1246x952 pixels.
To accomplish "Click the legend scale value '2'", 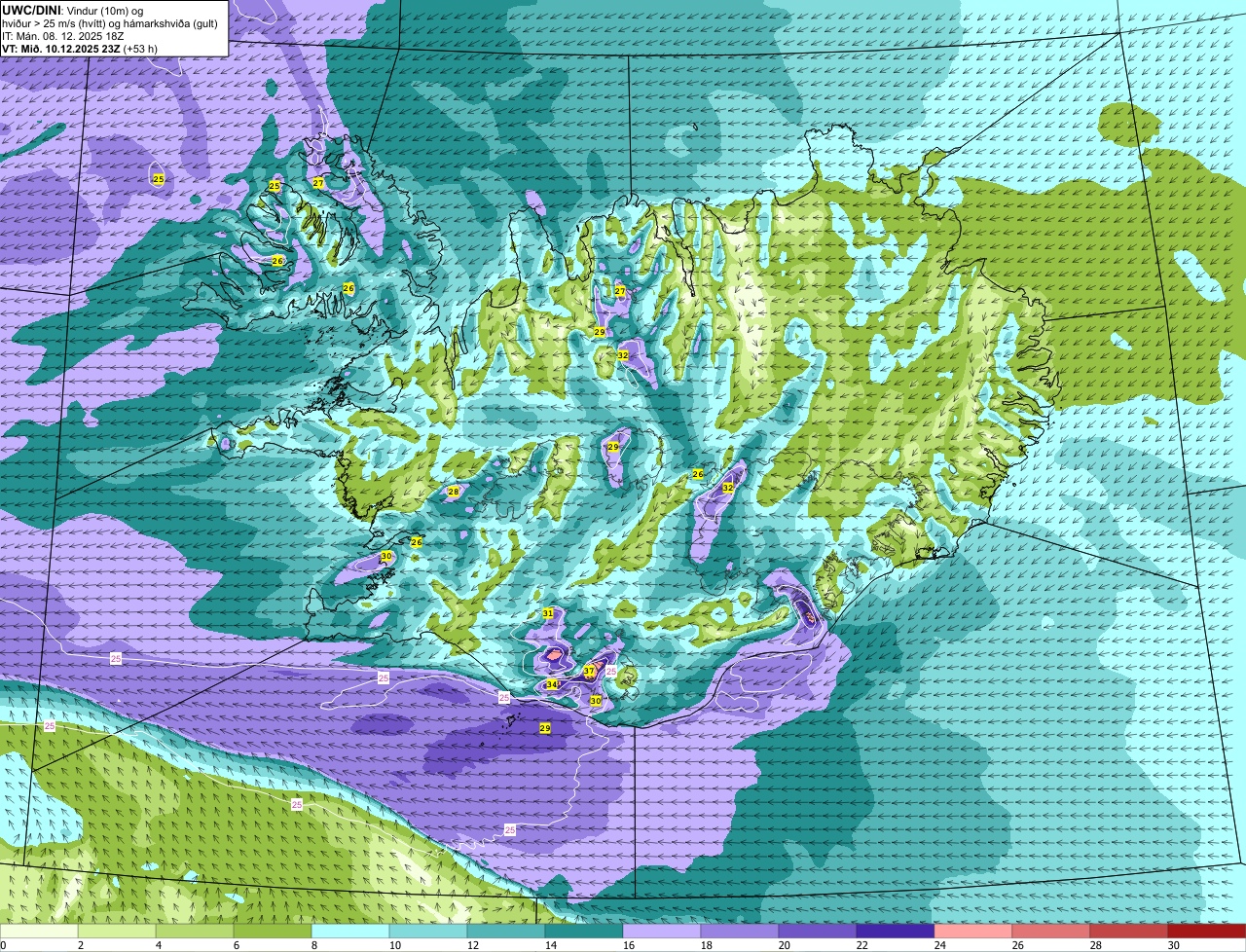I will pos(80,945).
